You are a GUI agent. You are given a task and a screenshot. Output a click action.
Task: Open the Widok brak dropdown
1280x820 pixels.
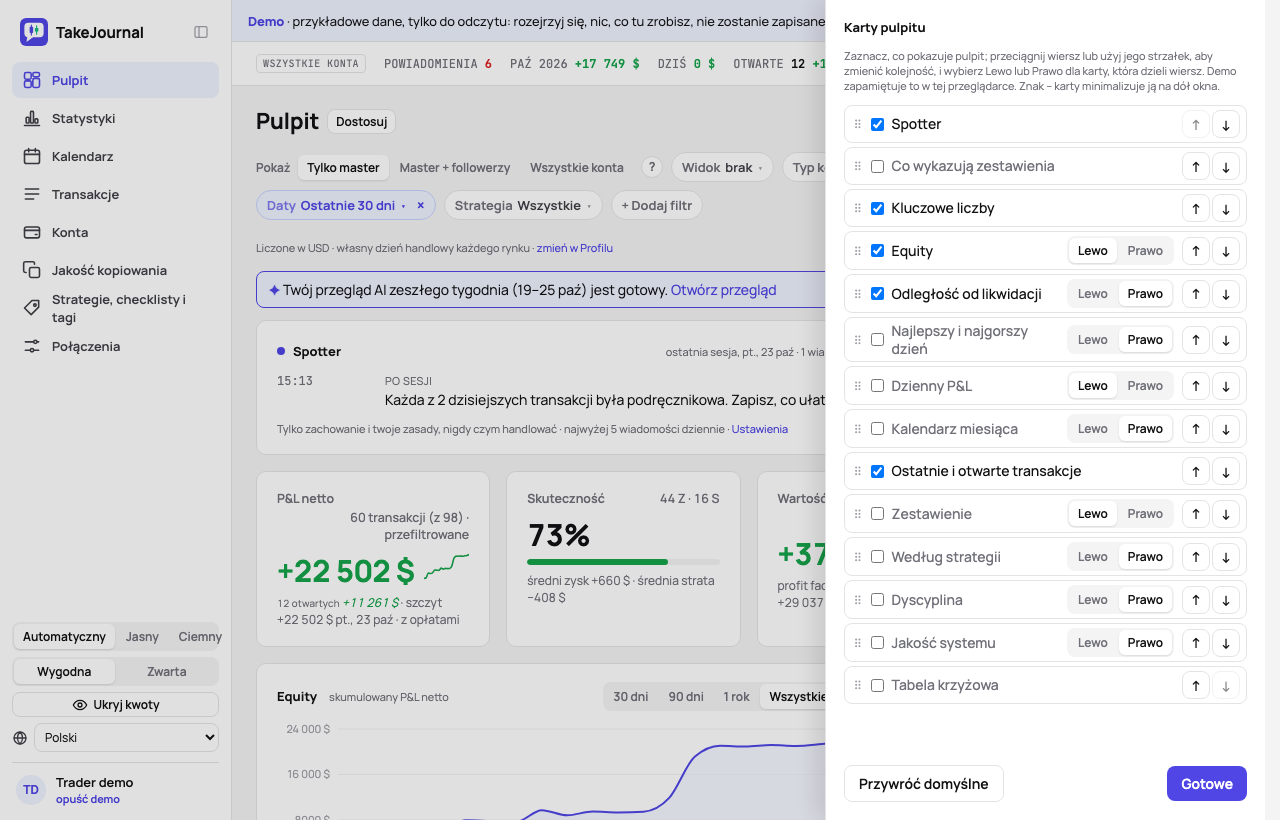[722, 167]
